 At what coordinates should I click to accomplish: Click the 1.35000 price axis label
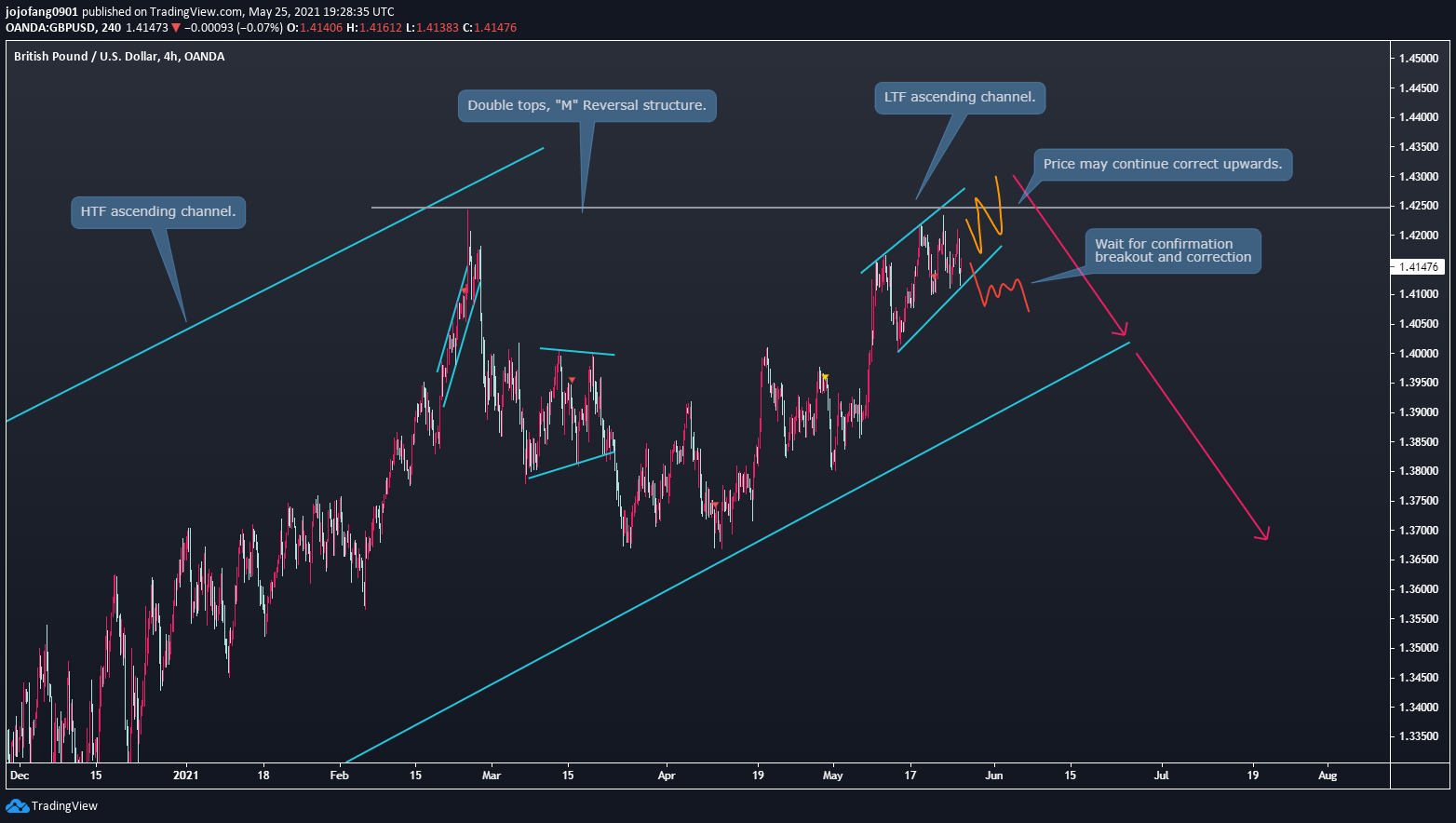coord(1418,648)
